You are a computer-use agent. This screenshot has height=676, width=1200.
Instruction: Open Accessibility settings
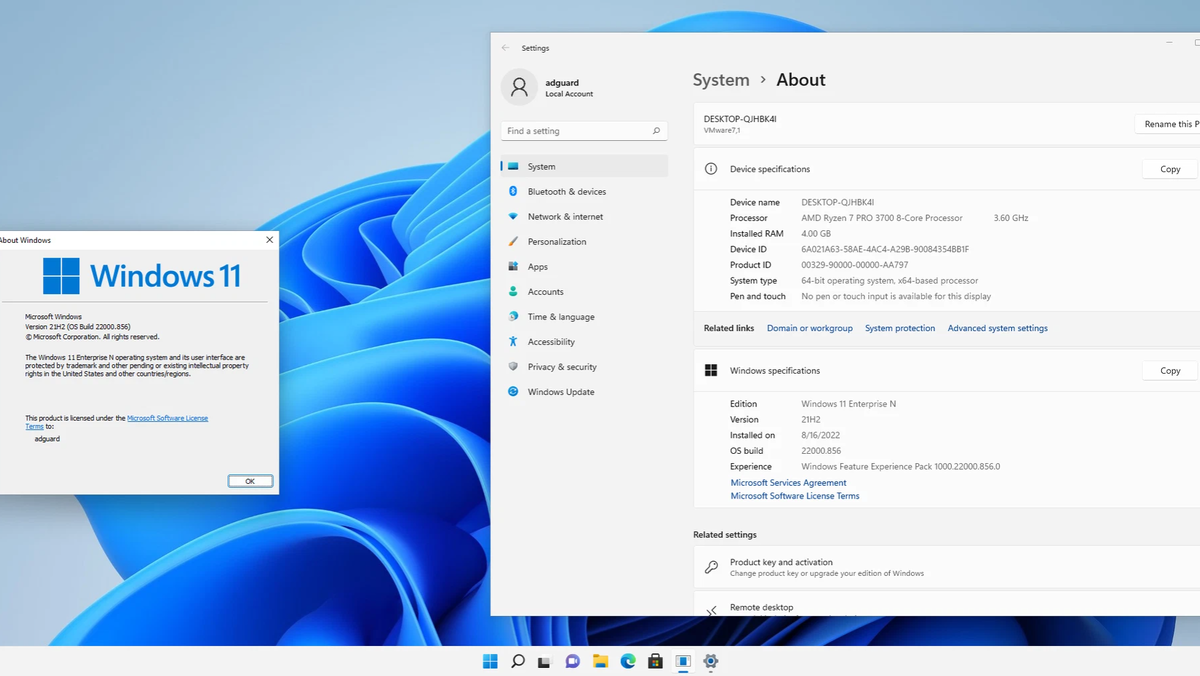point(584,341)
